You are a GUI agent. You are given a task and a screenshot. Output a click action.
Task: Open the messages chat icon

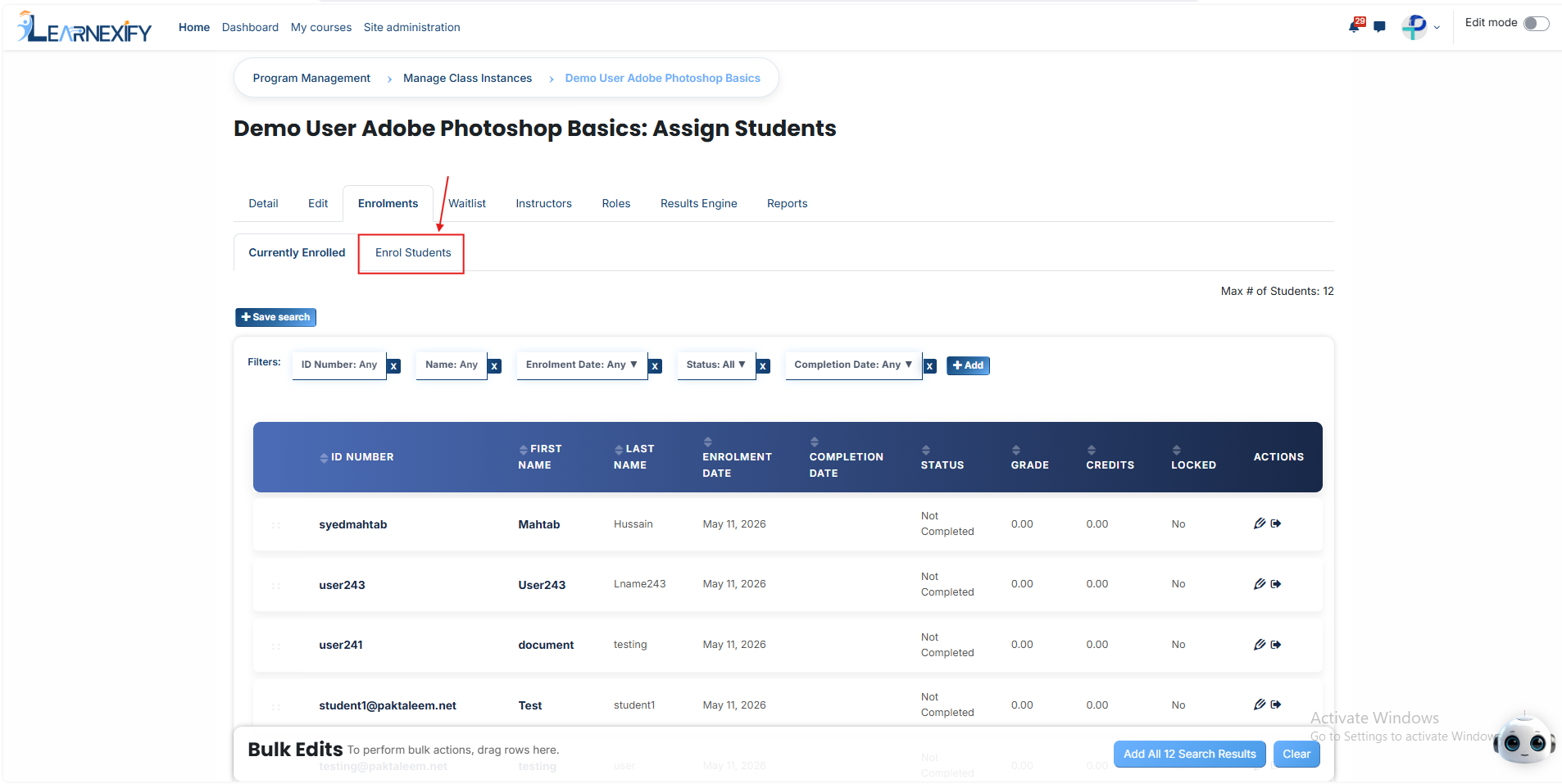(x=1379, y=27)
